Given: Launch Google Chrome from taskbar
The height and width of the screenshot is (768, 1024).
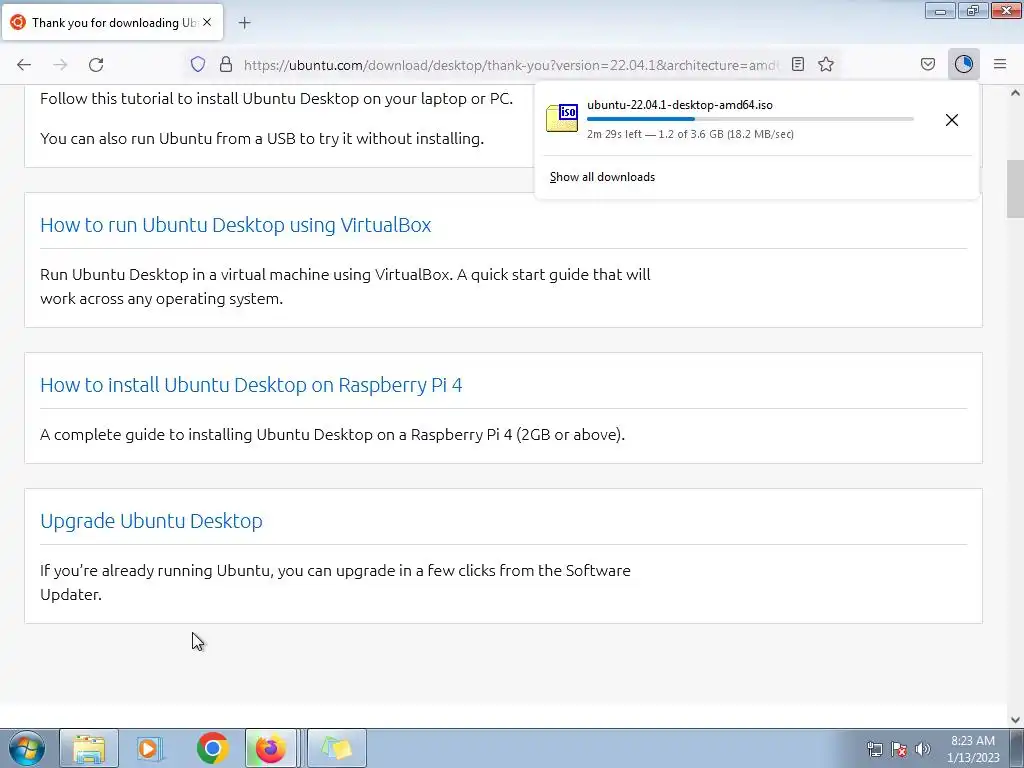Looking at the screenshot, I should (212, 748).
